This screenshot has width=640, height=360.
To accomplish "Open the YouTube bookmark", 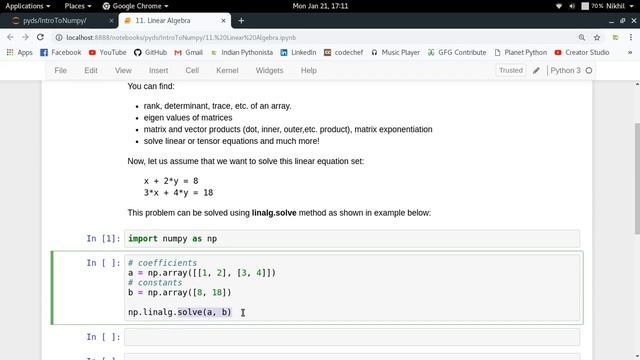I will pyautogui.click(x=107, y=52).
